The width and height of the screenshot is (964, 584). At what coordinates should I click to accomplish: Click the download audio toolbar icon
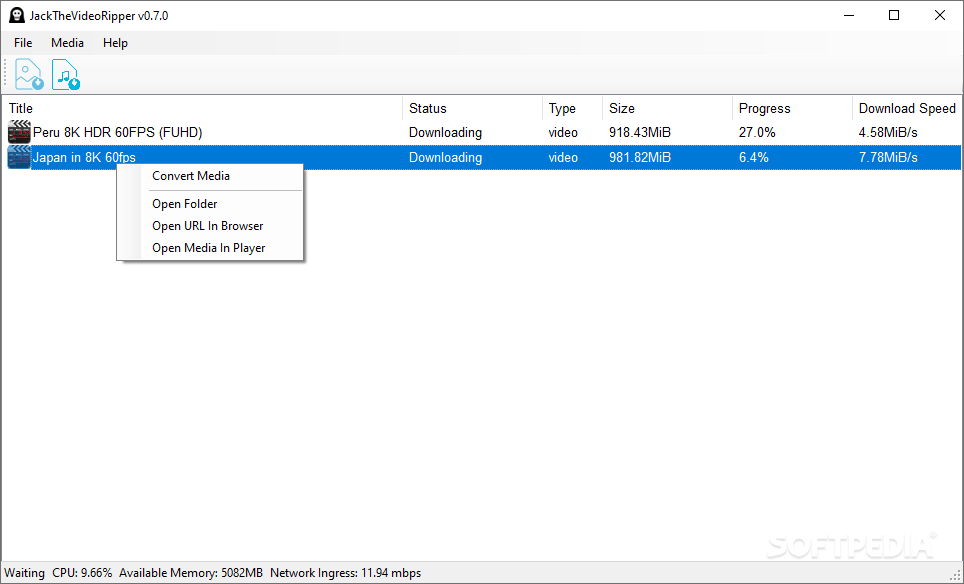(x=66, y=74)
